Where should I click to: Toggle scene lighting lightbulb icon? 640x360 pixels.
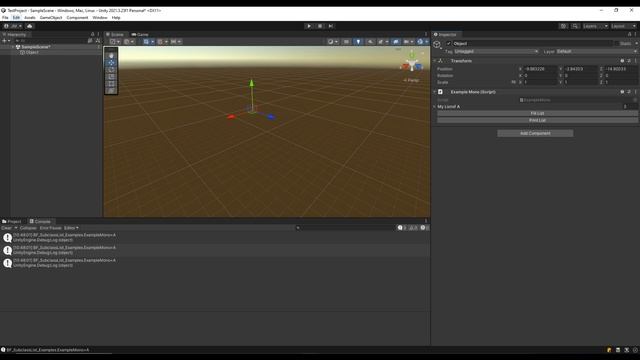tap(358, 42)
